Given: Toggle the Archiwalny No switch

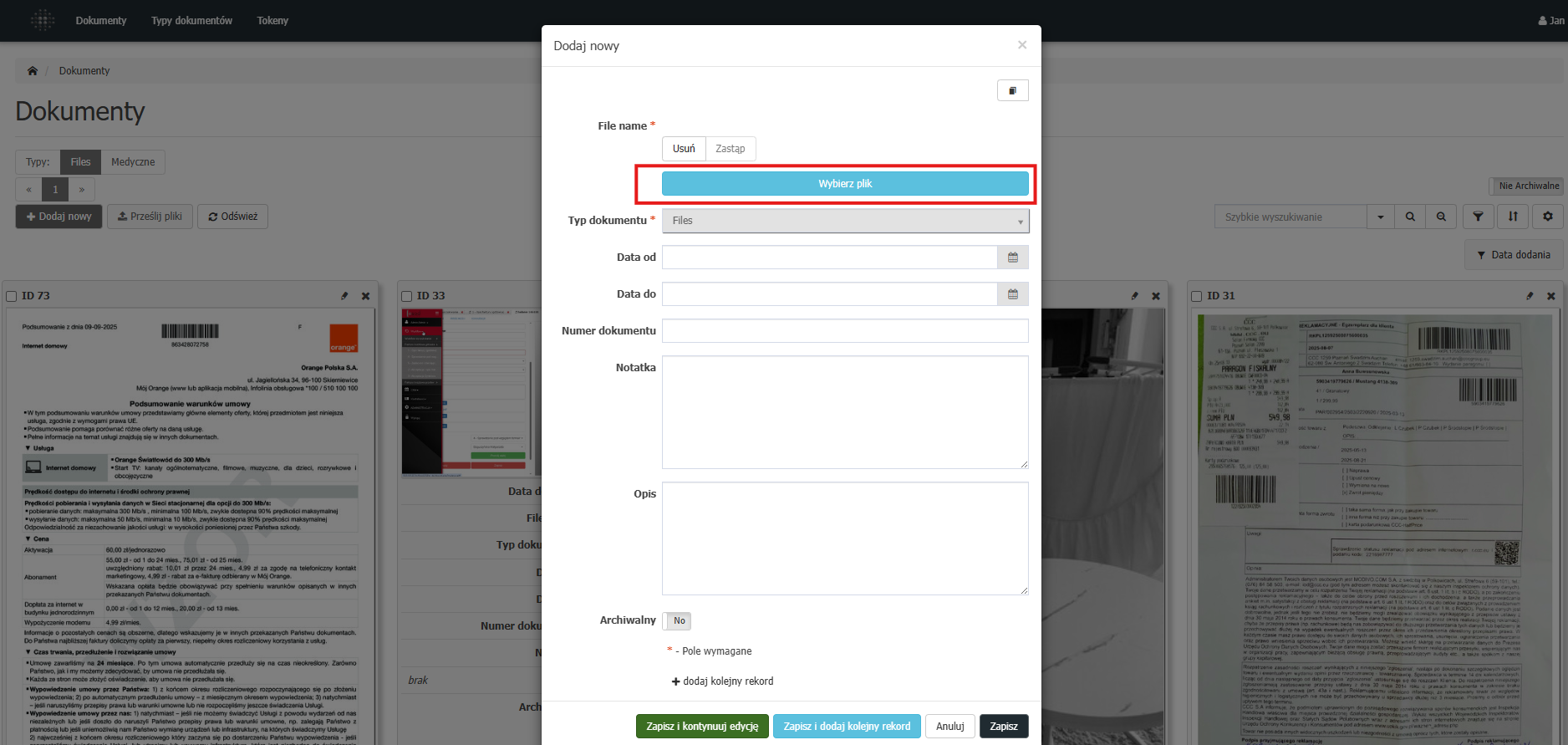Looking at the screenshot, I should 678,620.
